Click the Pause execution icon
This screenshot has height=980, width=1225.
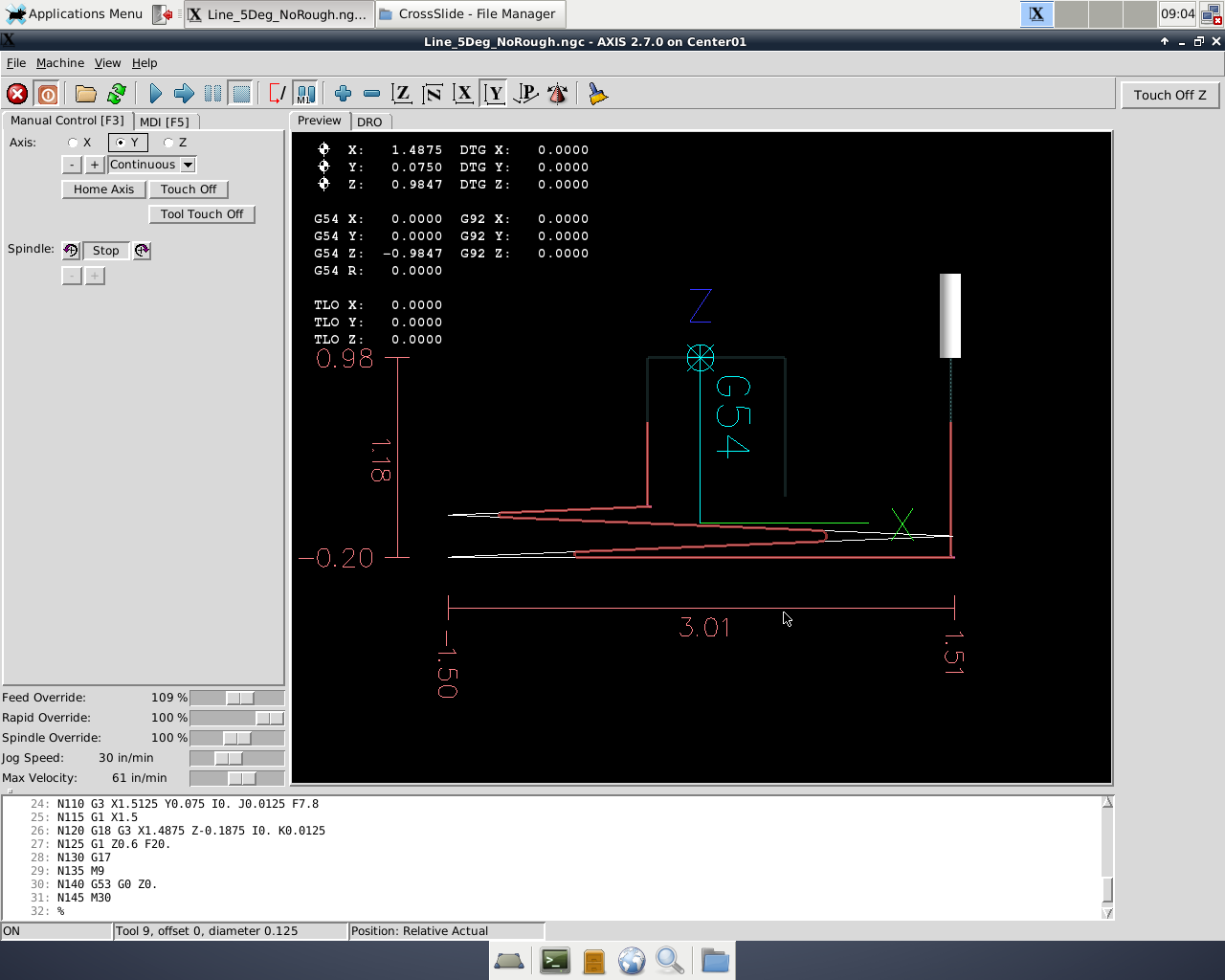212,93
